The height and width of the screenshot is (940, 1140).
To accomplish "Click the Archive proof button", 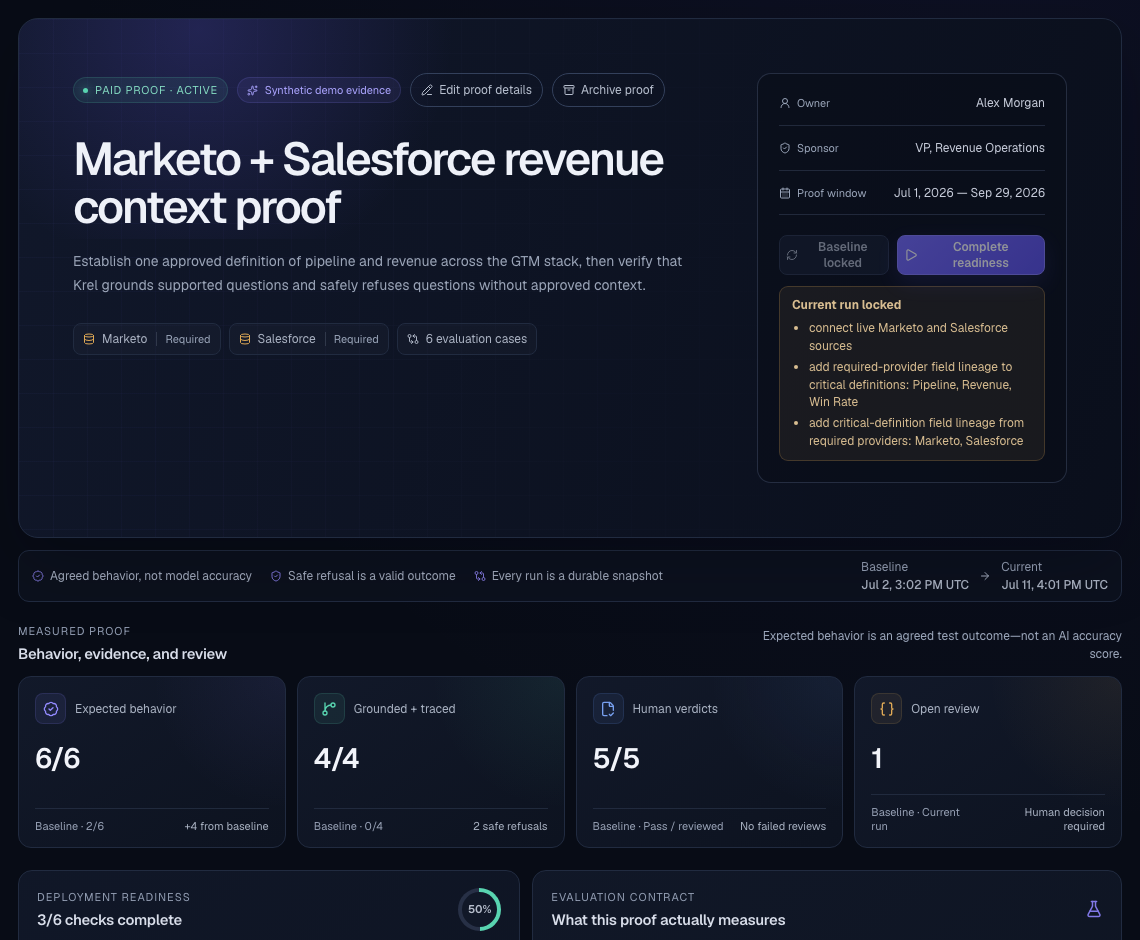I will [608, 90].
